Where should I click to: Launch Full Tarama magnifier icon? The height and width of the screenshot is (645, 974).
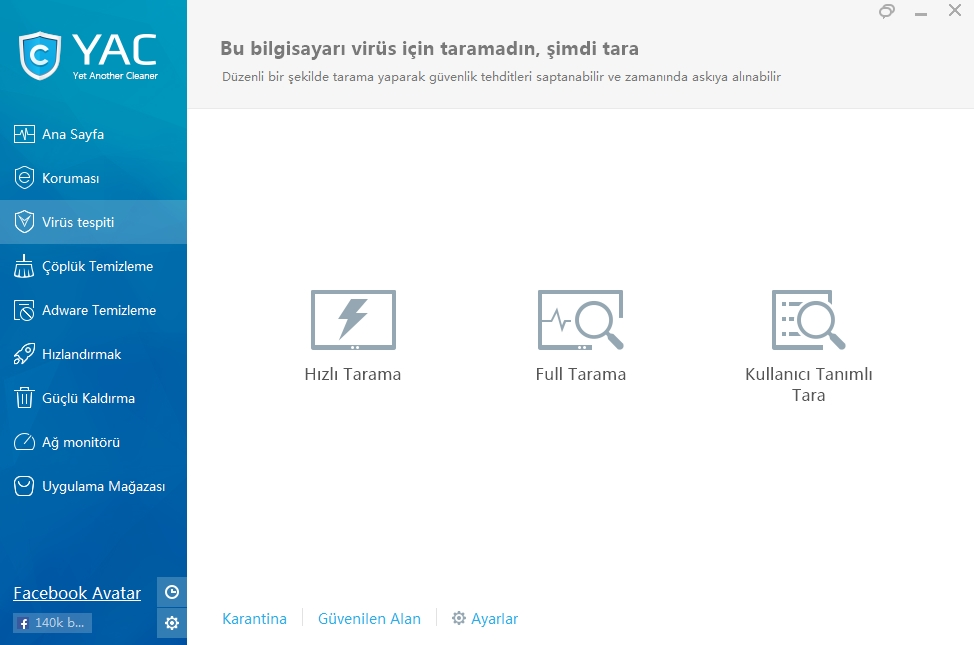[581, 319]
